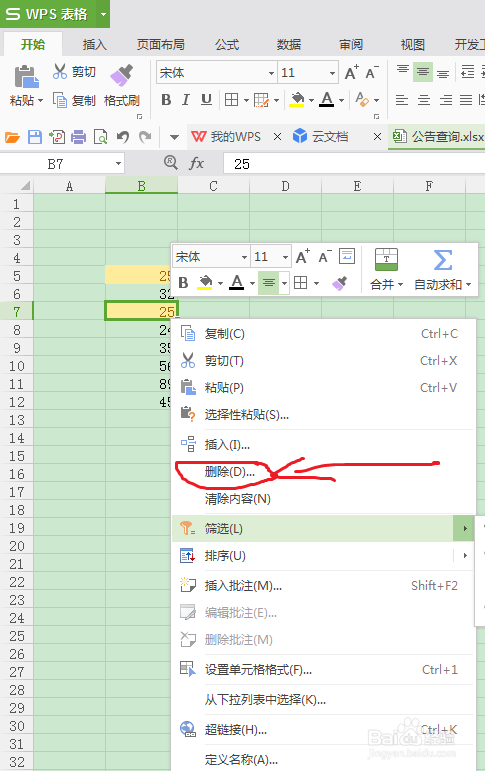
Task: Toggle Italic in ribbon
Action: point(185,100)
